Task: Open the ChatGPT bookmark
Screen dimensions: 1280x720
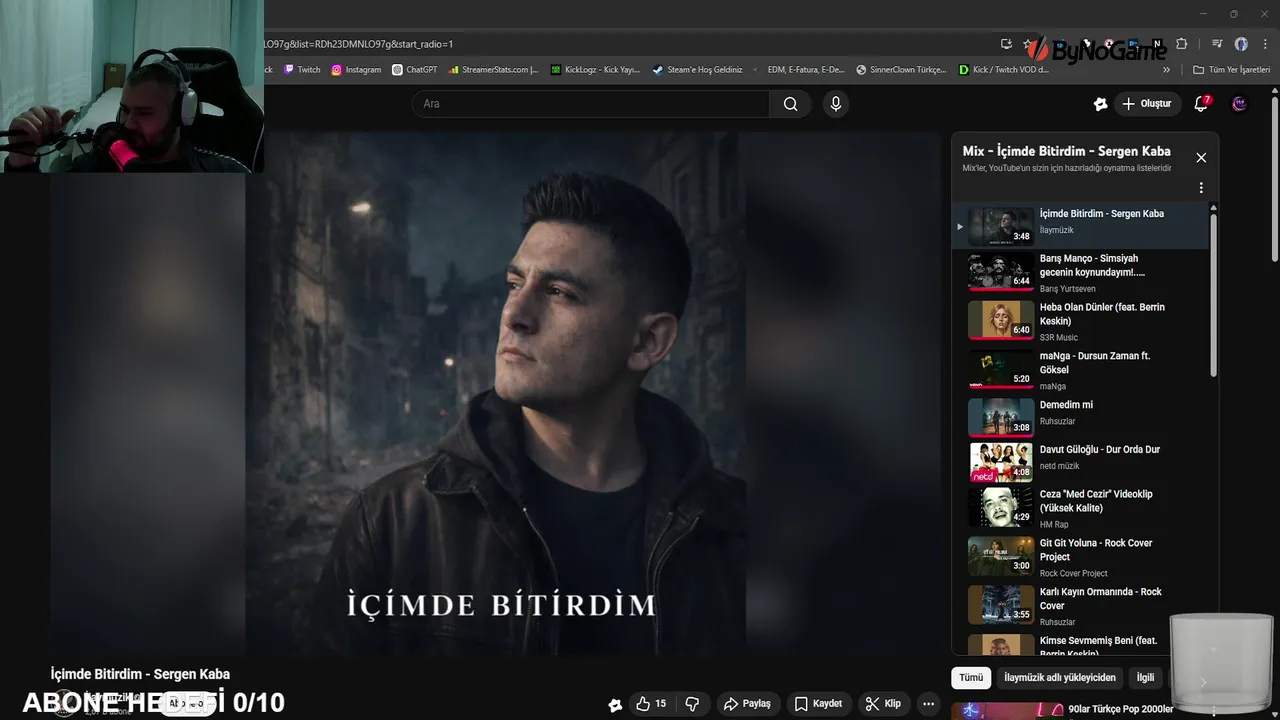Action: pyautogui.click(x=415, y=70)
